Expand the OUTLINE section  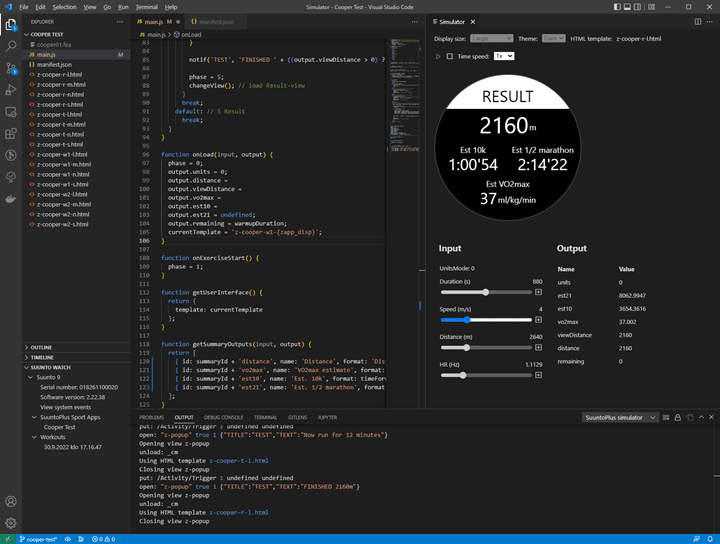coord(41,348)
